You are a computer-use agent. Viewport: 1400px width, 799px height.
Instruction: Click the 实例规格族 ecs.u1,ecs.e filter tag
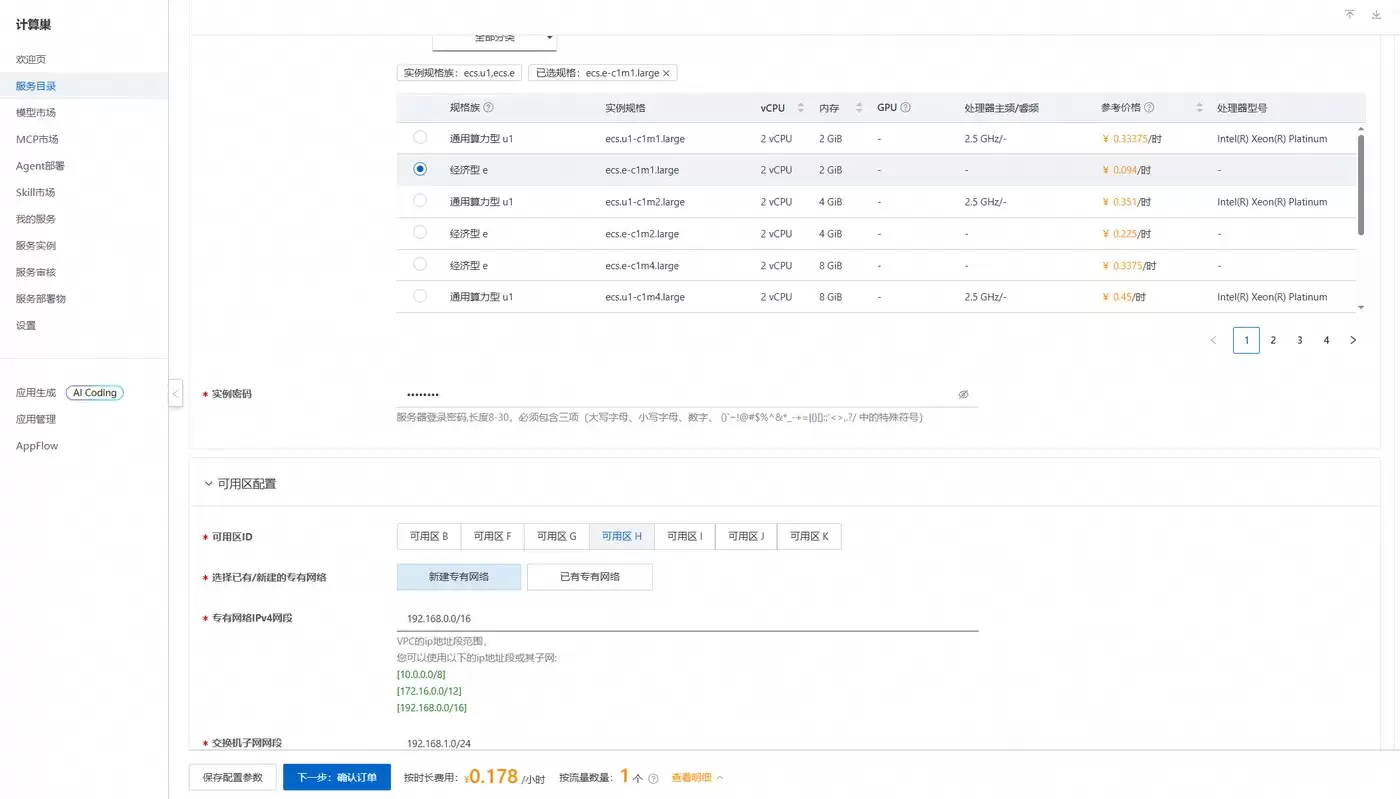(459, 73)
